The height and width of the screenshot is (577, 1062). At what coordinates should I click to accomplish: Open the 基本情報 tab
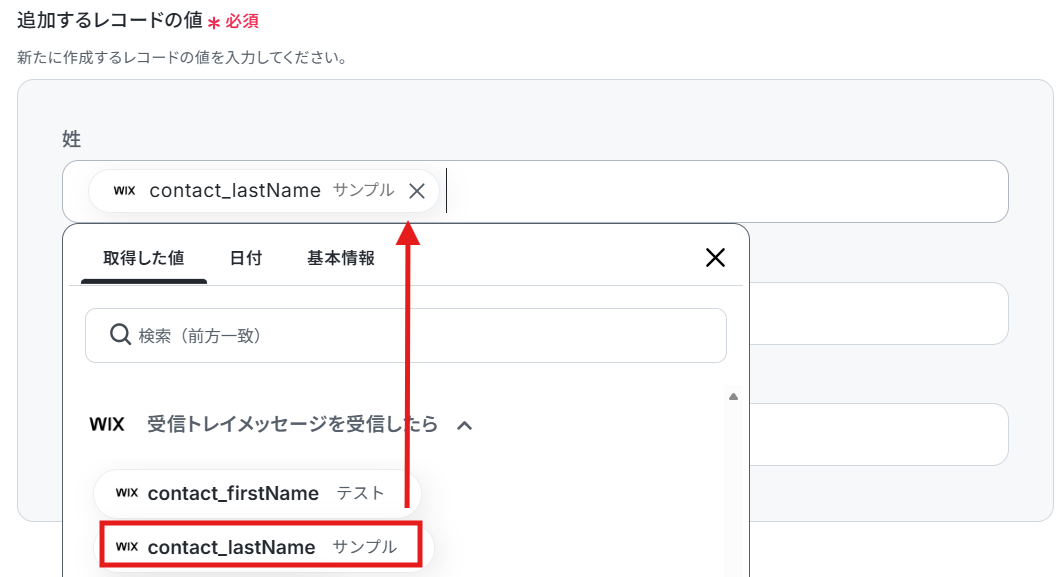coord(341,258)
